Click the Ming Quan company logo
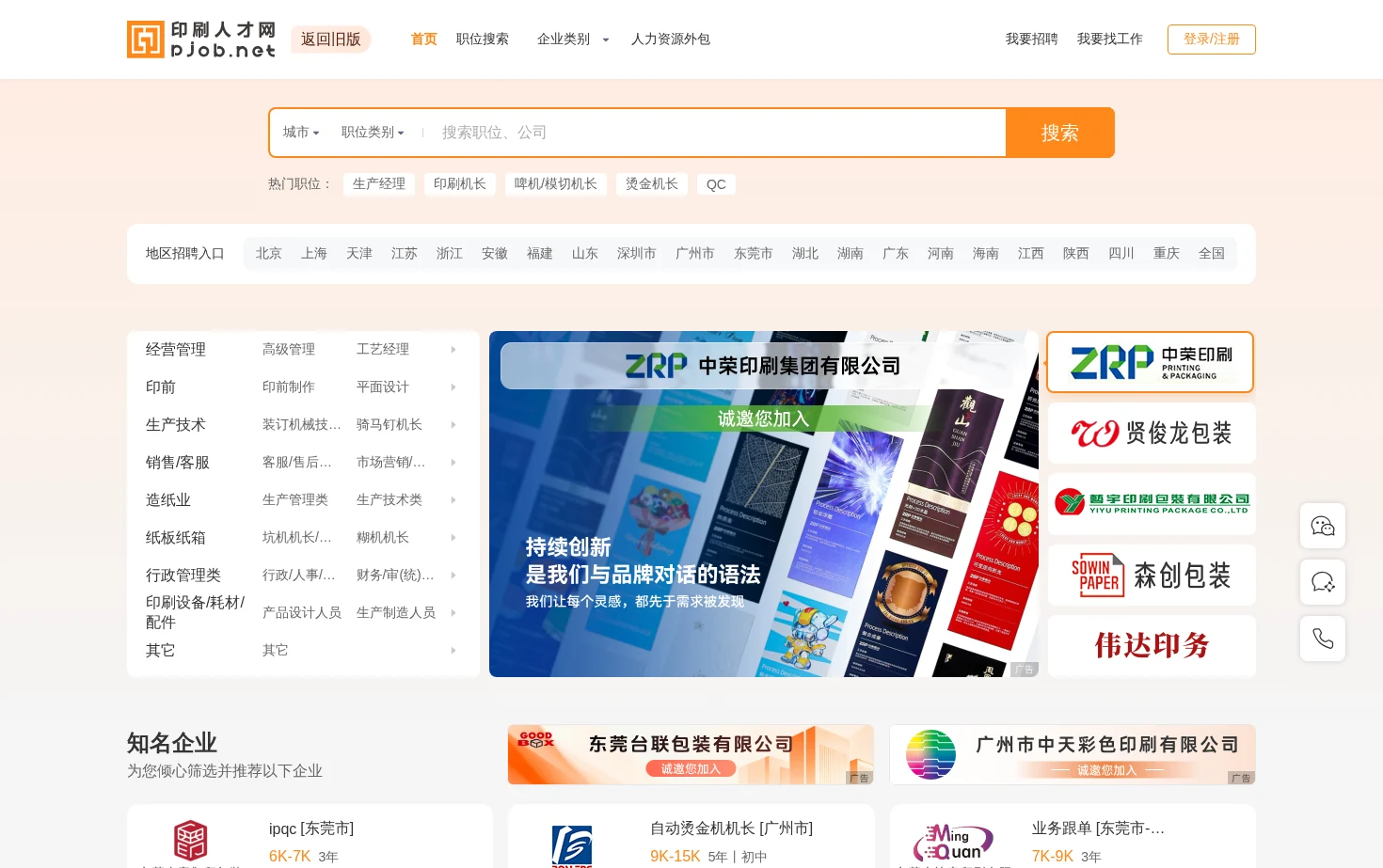The height and width of the screenshot is (868, 1383). pos(953,843)
